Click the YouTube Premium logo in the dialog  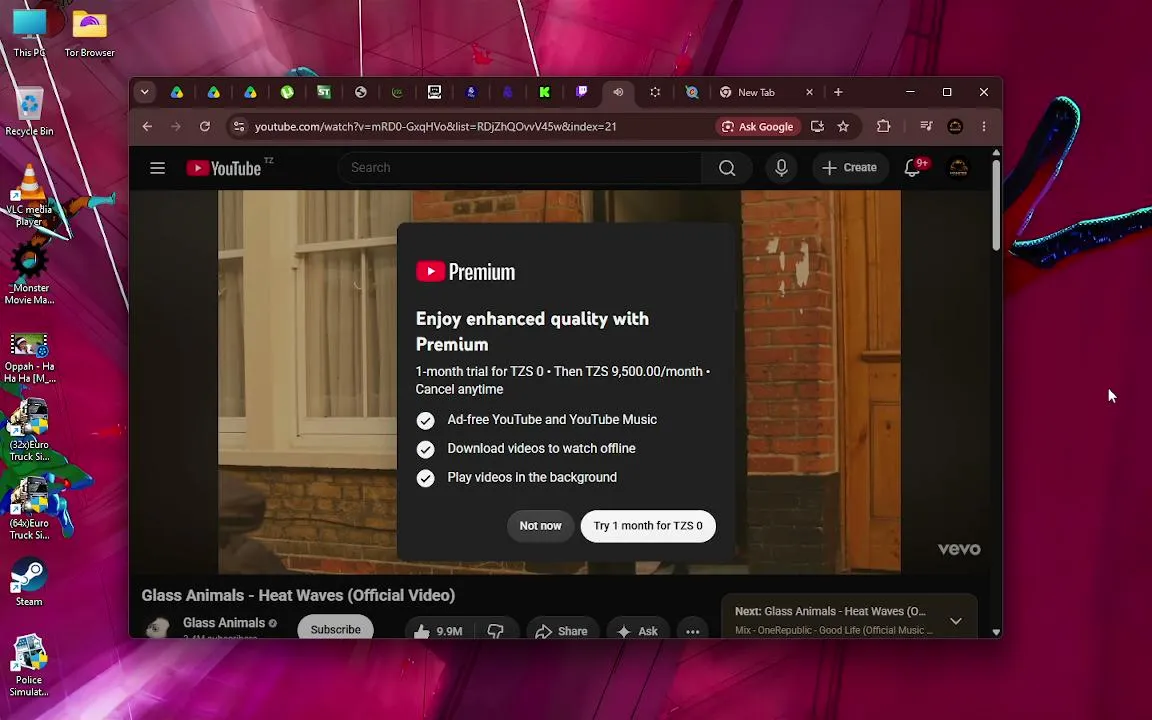click(x=466, y=272)
